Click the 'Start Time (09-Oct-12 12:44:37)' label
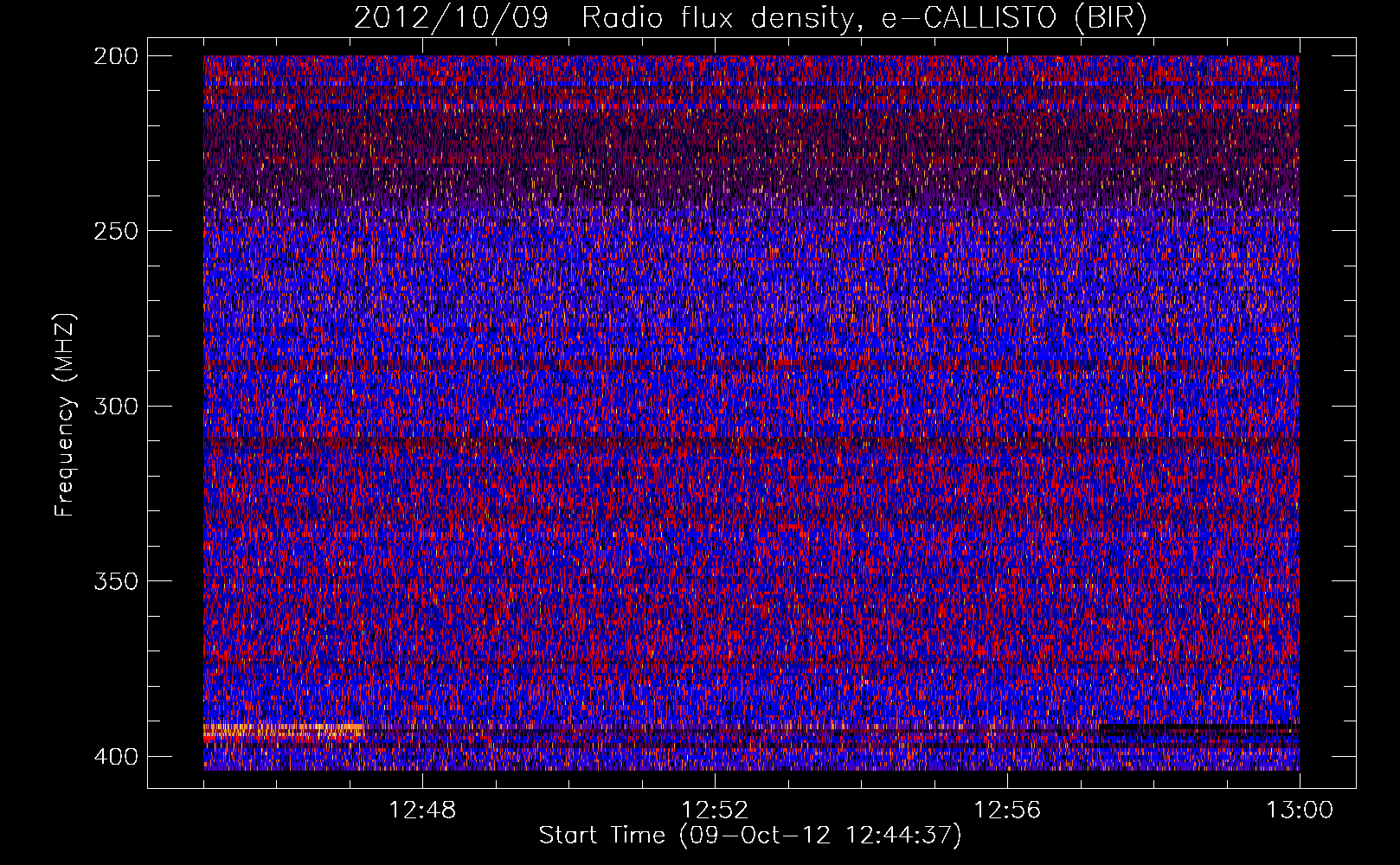Image resolution: width=1400 pixels, height=865 pixels. [x=750, y=836]
